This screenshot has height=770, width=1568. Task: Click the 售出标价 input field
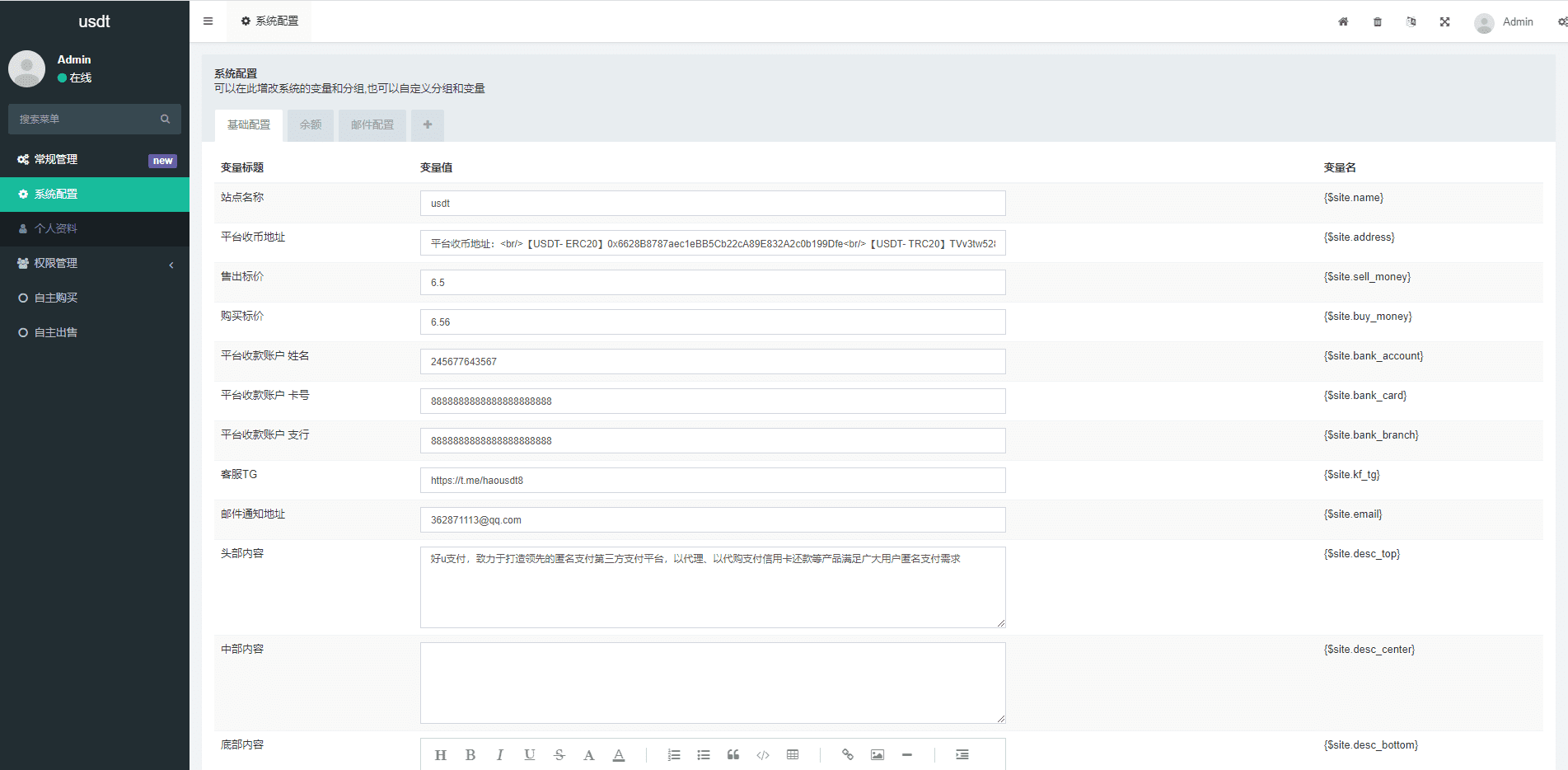pyautogui.click(x=712, y=283)
